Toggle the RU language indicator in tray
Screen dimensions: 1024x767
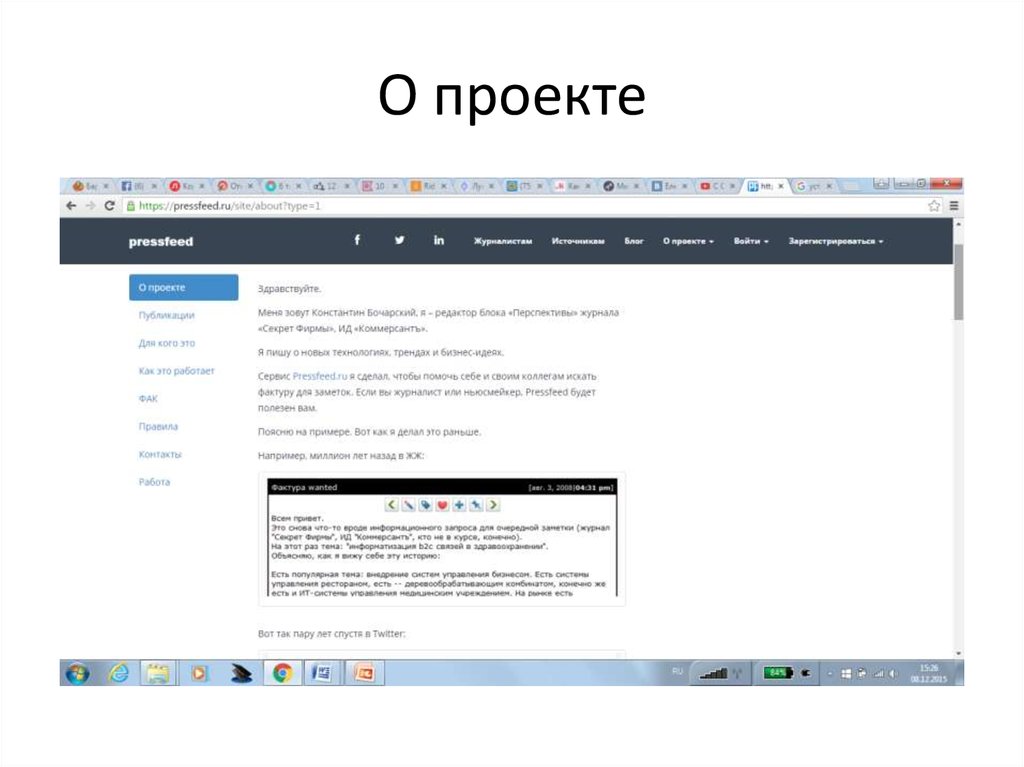click(675, 672)
